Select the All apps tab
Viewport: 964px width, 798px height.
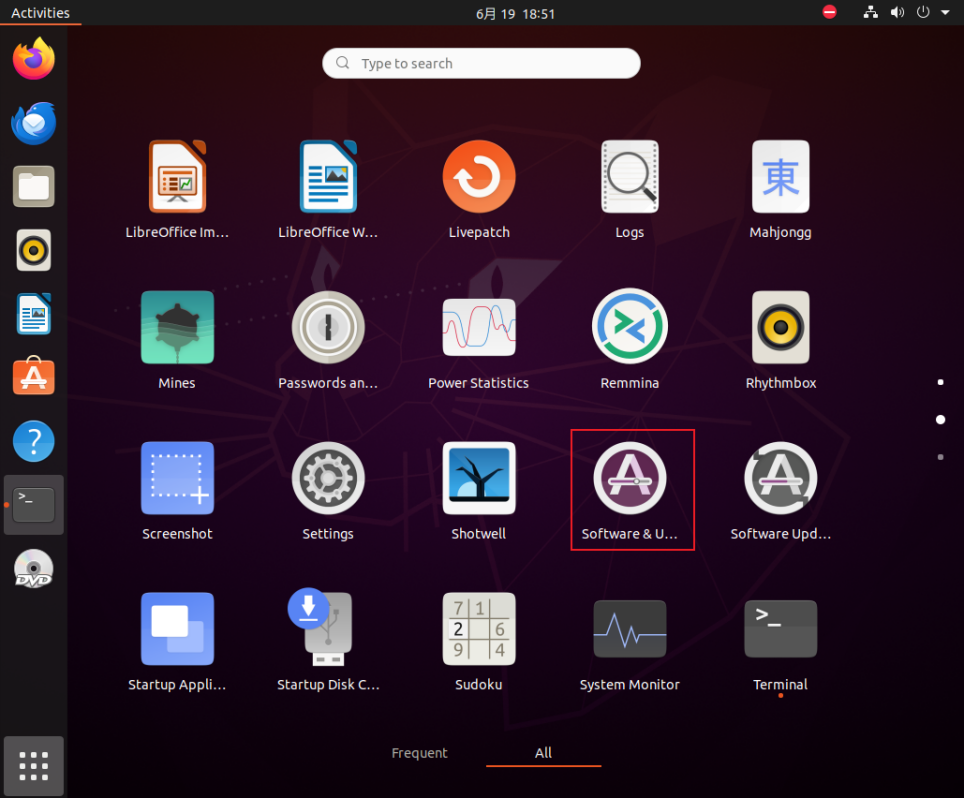543,753
